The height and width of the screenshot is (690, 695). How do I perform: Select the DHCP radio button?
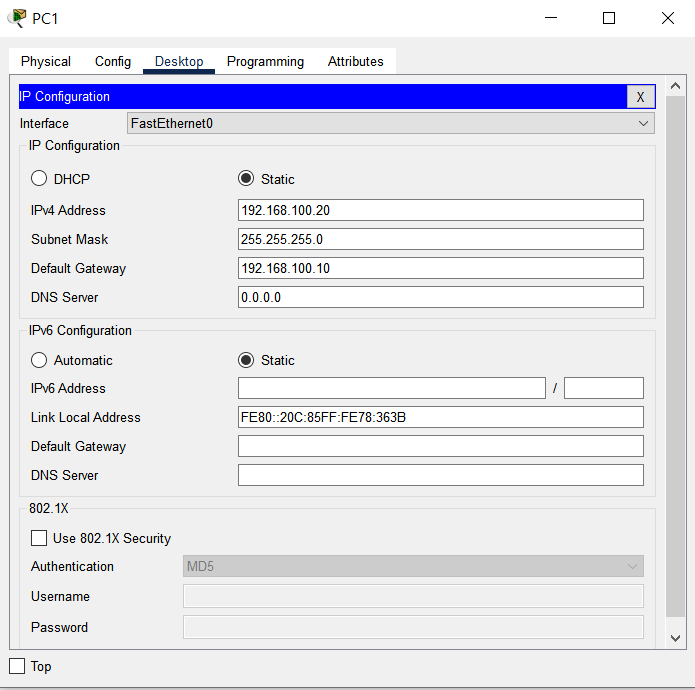(39, 179)
